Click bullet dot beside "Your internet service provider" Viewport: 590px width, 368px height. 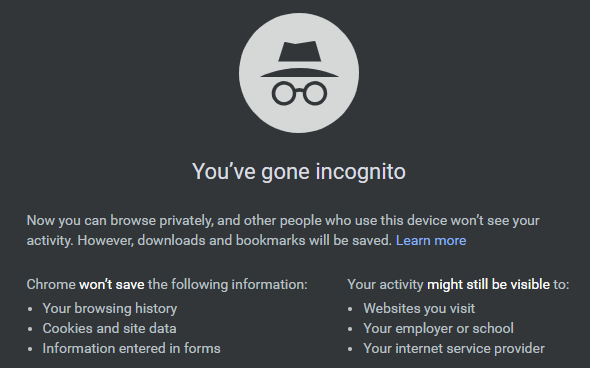350,349
